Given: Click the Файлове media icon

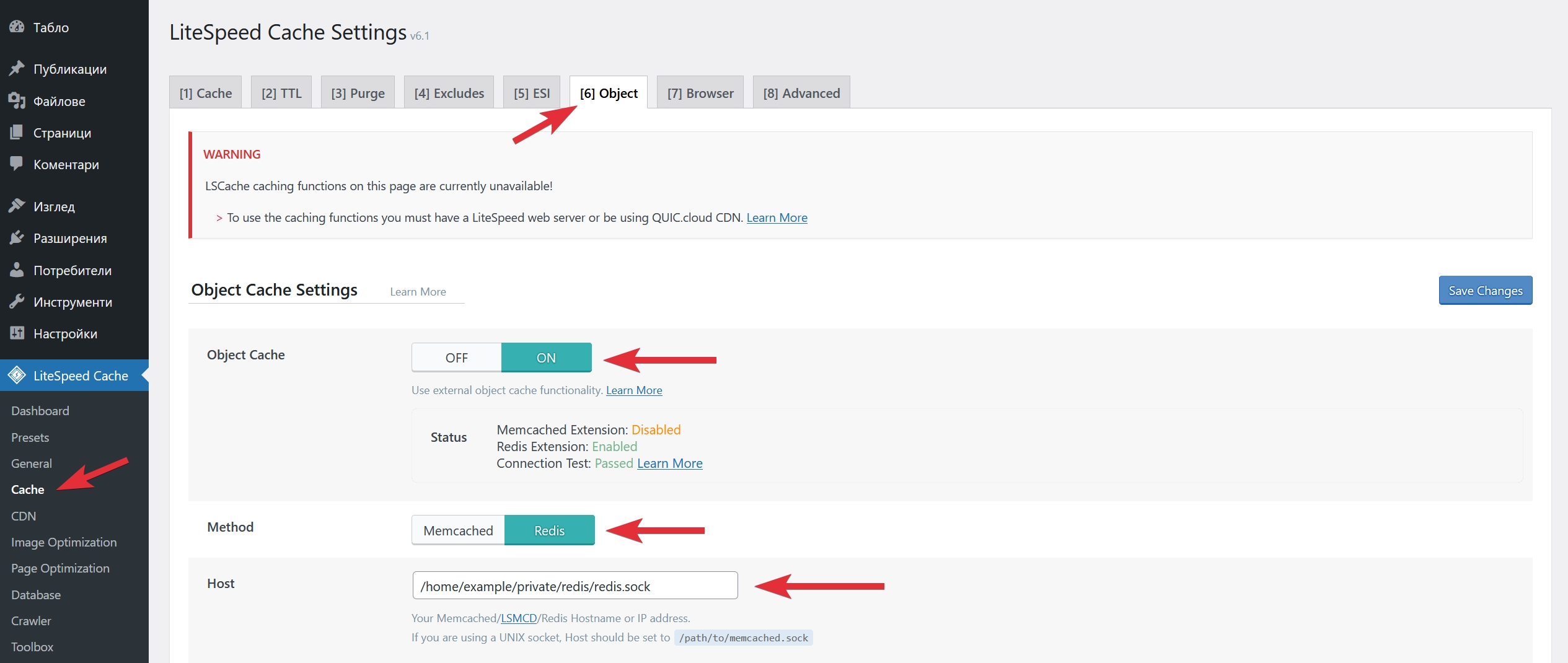Looking at the screenshot, I should coord(17,101).
